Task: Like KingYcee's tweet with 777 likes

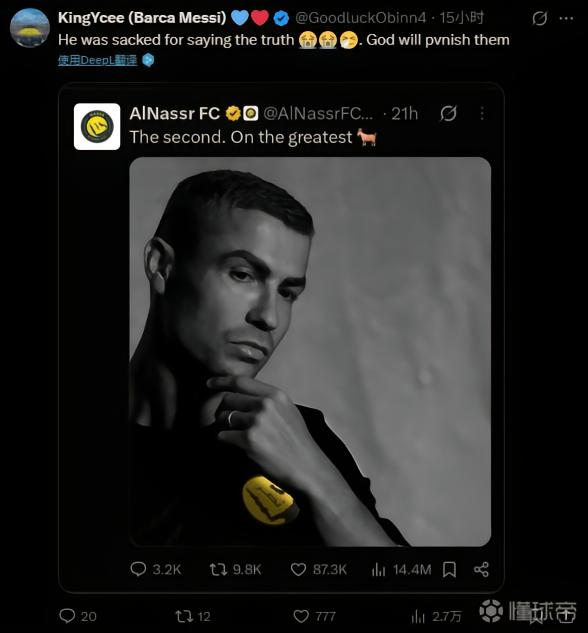Action: (301, 616)
